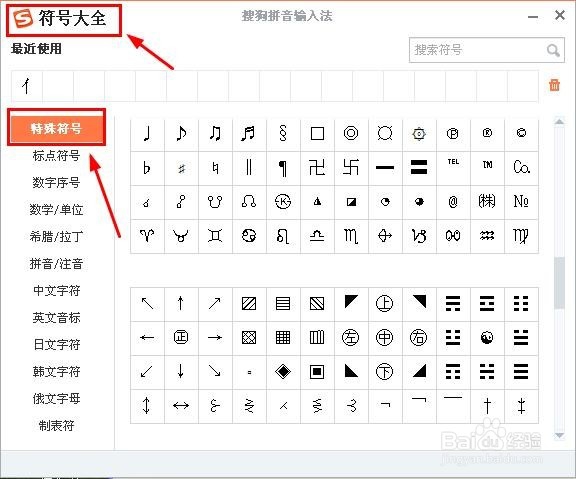Select the Co. symbol
The width and height of the screenshot is (576, 479).
[521, 168]
